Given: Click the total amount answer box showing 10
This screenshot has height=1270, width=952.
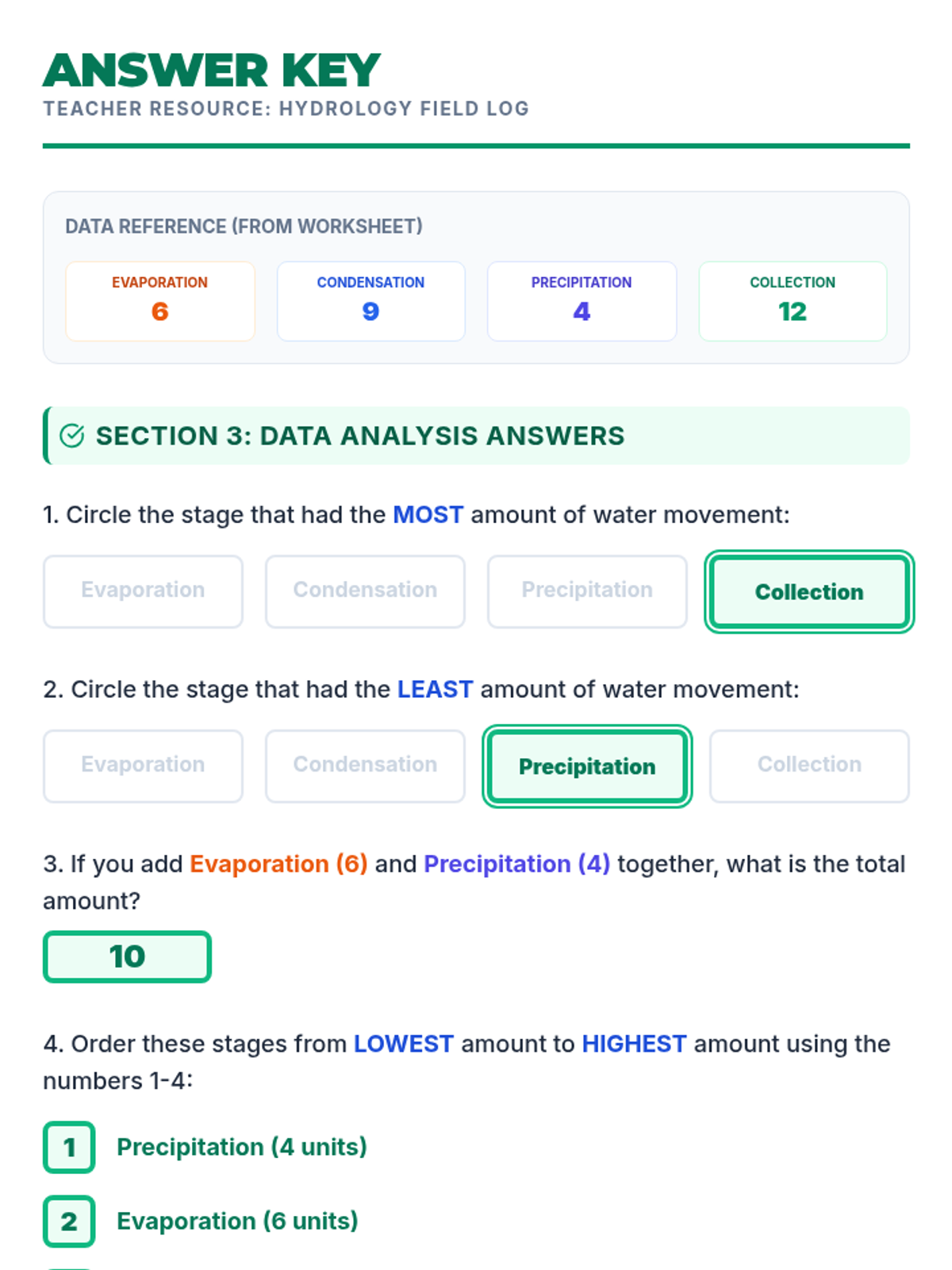Looking at the screenshot, I should [127, 956].
